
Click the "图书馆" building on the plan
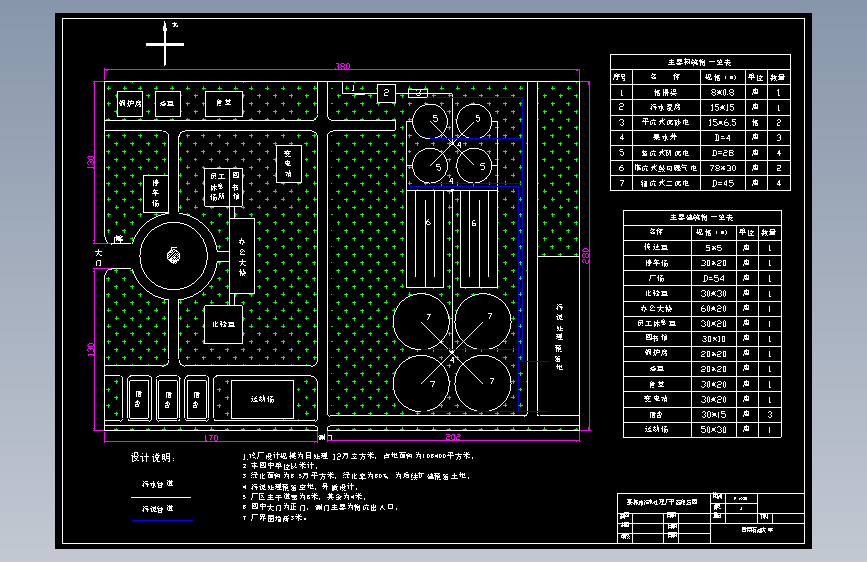[236, 188]
